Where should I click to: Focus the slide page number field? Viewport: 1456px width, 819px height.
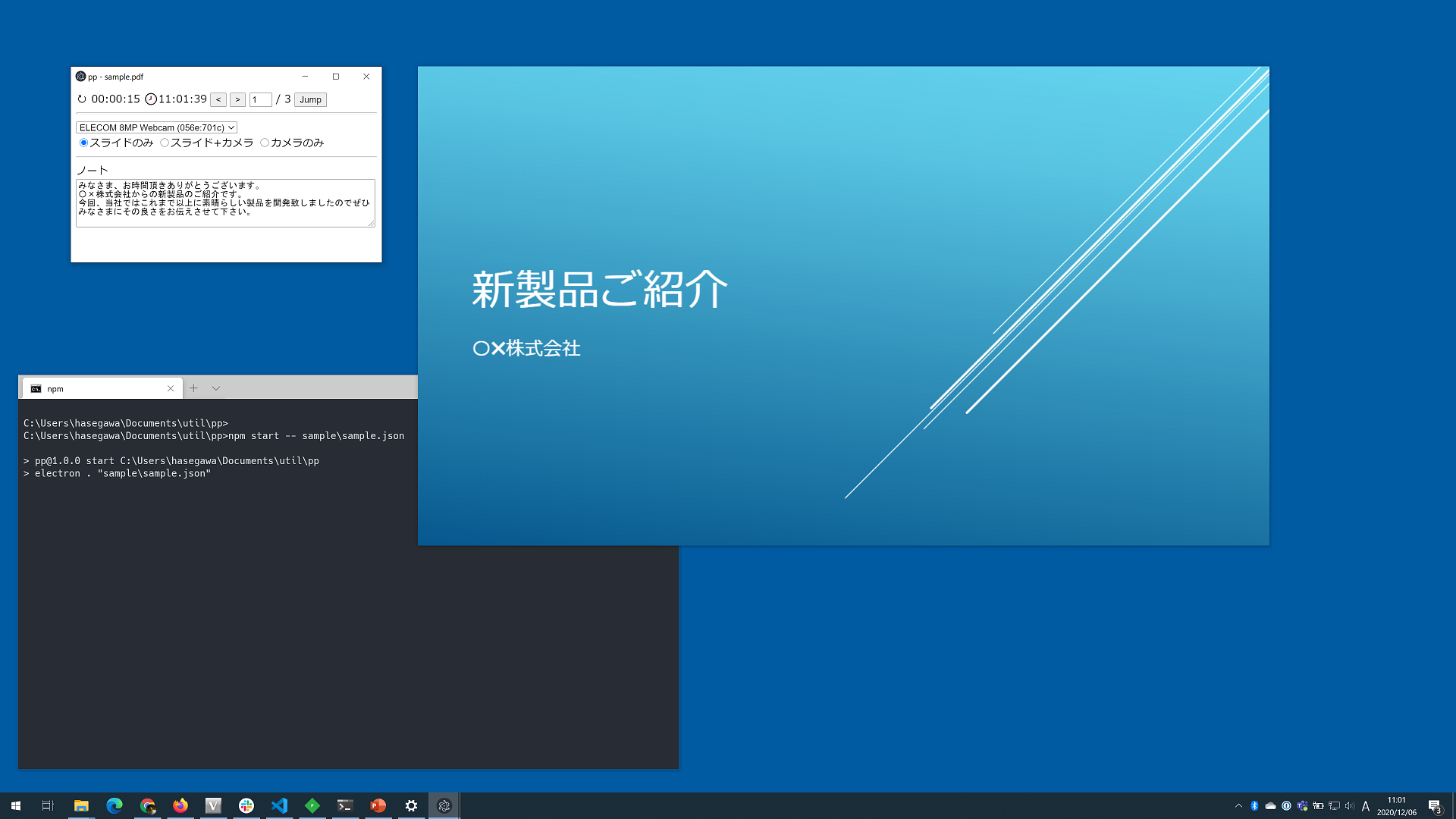[260, 99]
